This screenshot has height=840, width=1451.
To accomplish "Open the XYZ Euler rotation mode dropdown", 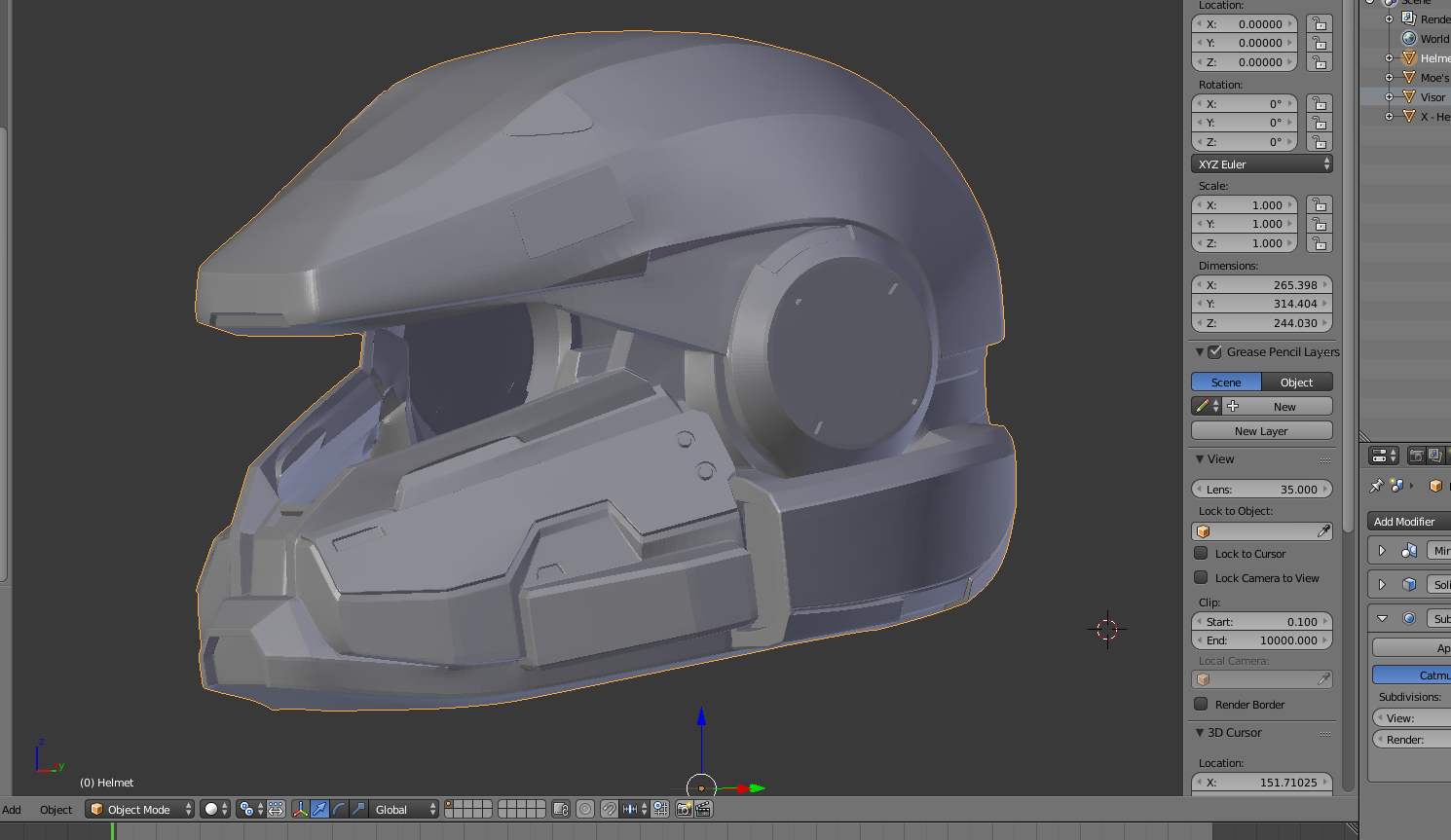I will coord(1261,164).
